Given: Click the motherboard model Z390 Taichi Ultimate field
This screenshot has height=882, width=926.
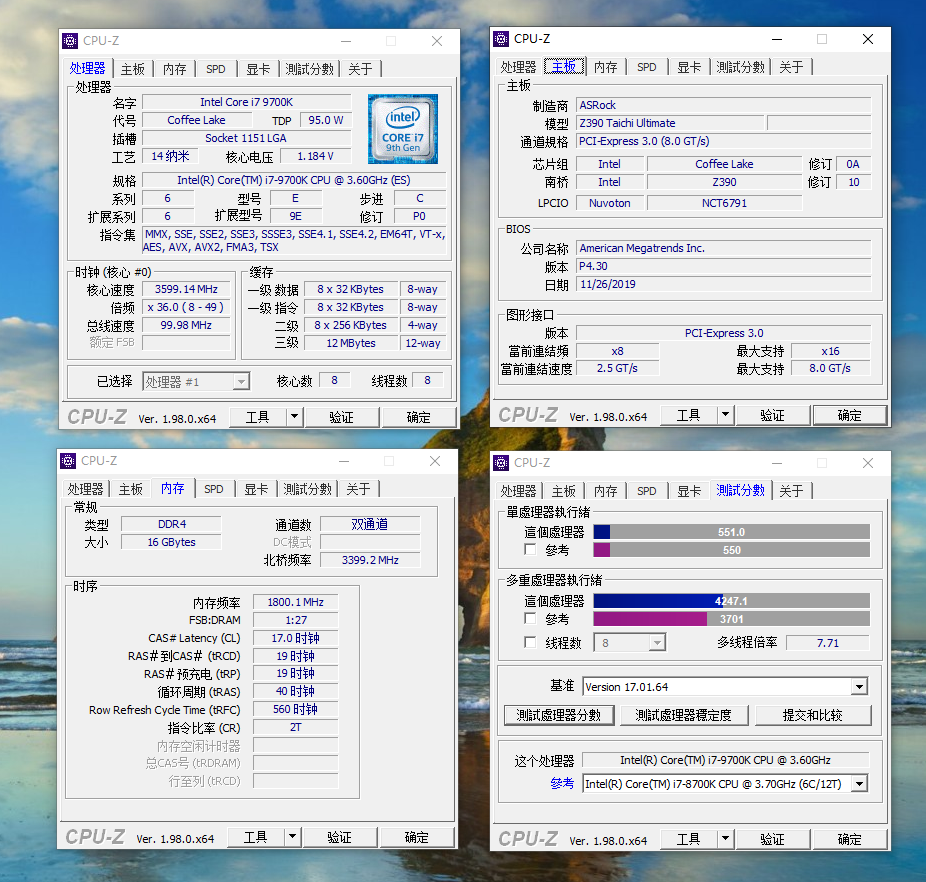Looking at the screenshot, I should tap(671, 123).
